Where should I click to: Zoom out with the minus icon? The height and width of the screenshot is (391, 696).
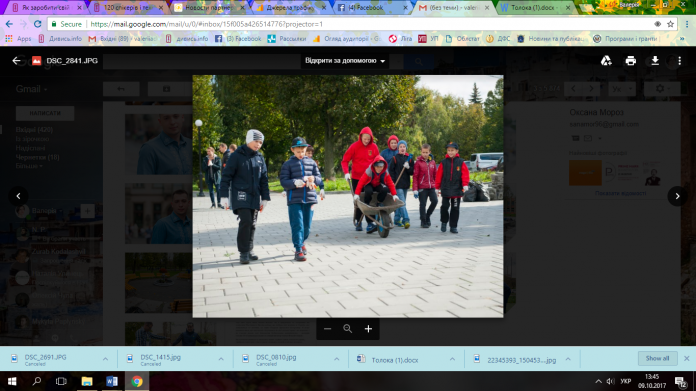pos(327,329)
